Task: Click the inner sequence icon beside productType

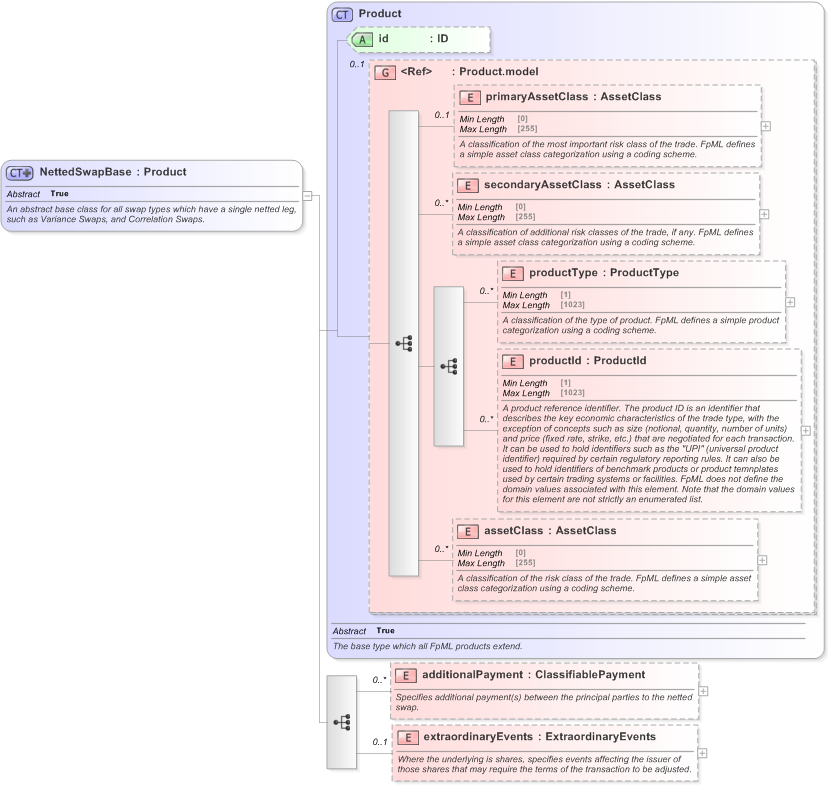Action: pyautogui.click(x=449, y=366)
